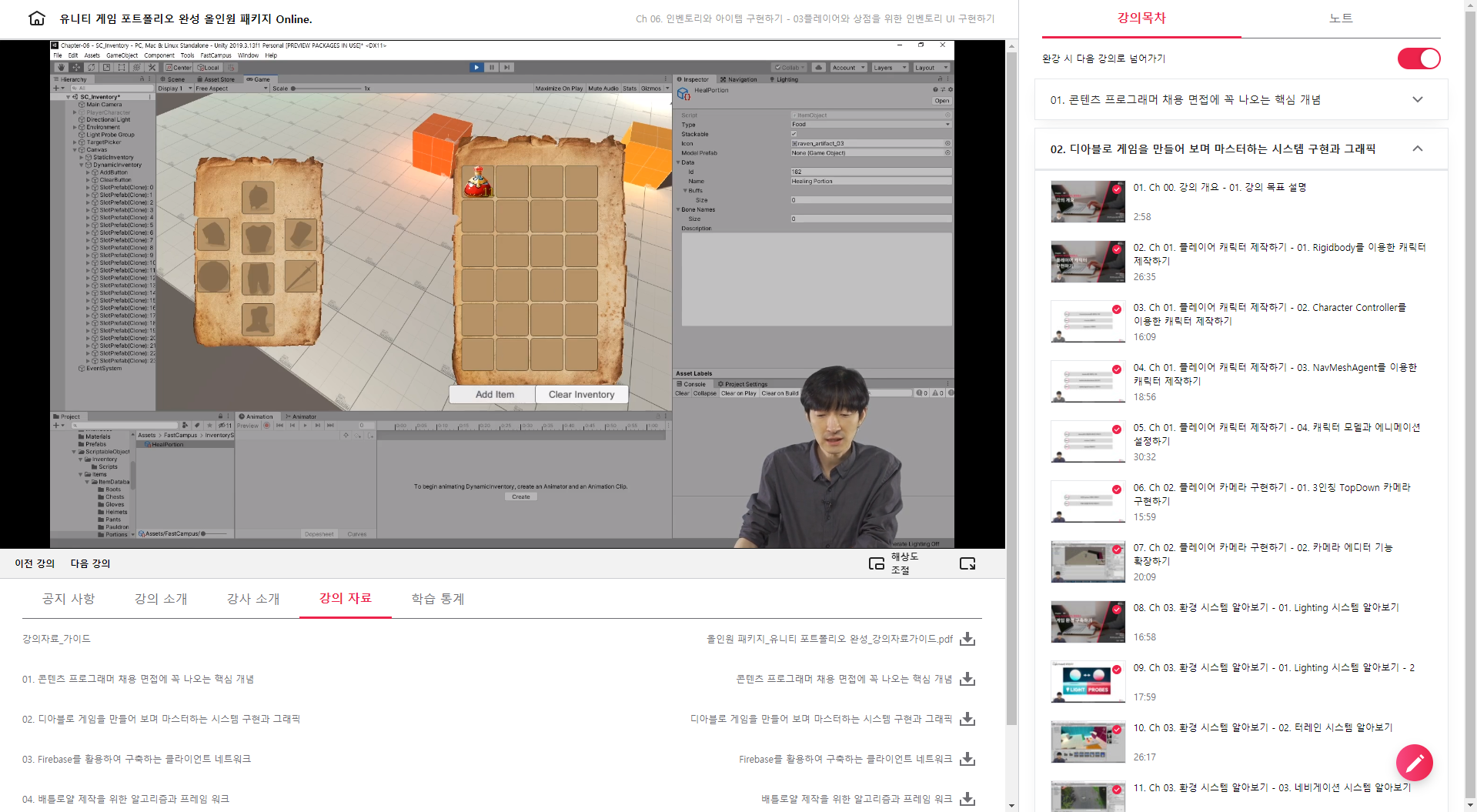Toggle the Stackable checkbox in Unity Inspector
The image size is (1477, 812).
(x=794, y=134)
